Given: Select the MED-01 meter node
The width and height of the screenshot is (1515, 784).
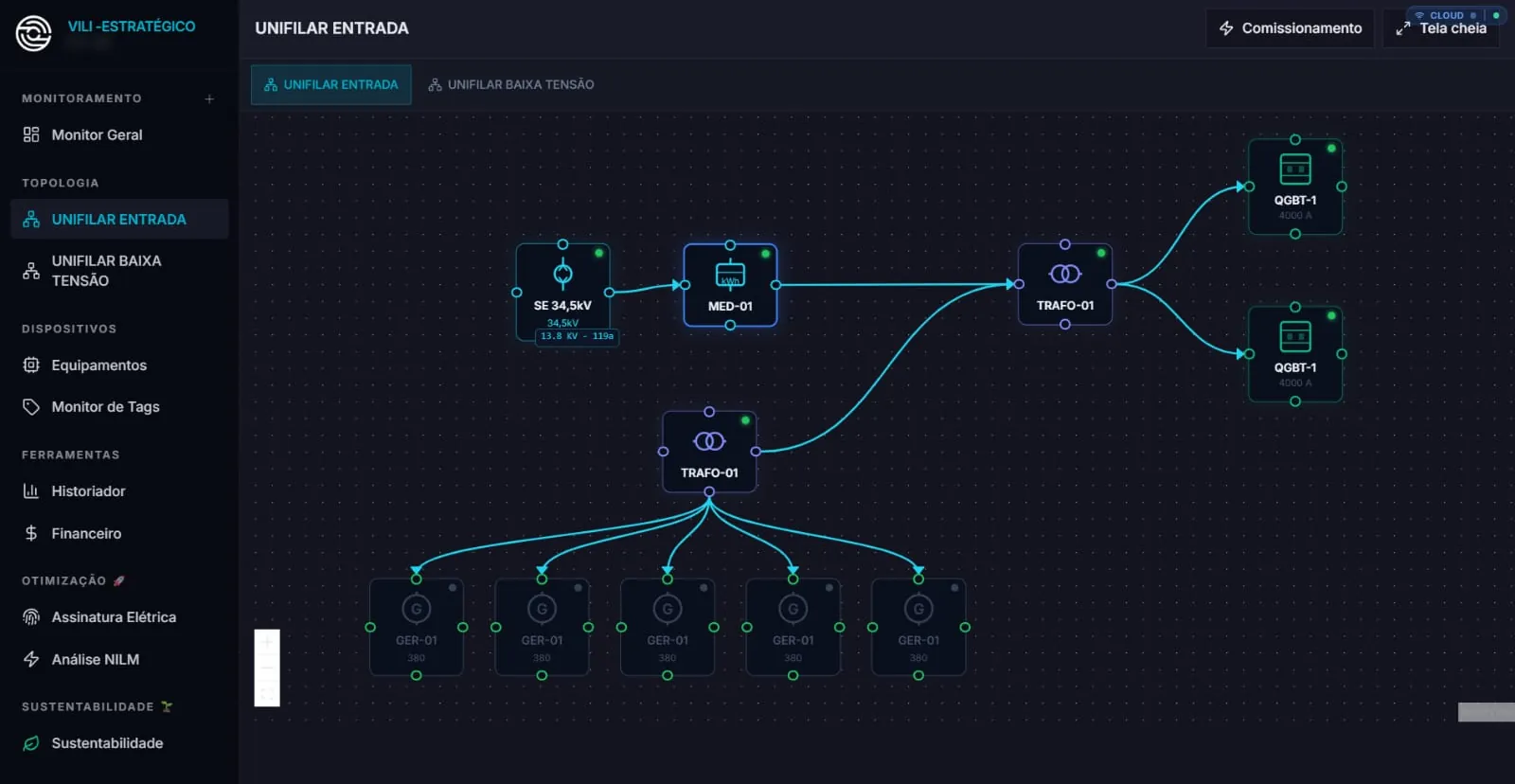Looking at the screenshot, I should point(730,285).
